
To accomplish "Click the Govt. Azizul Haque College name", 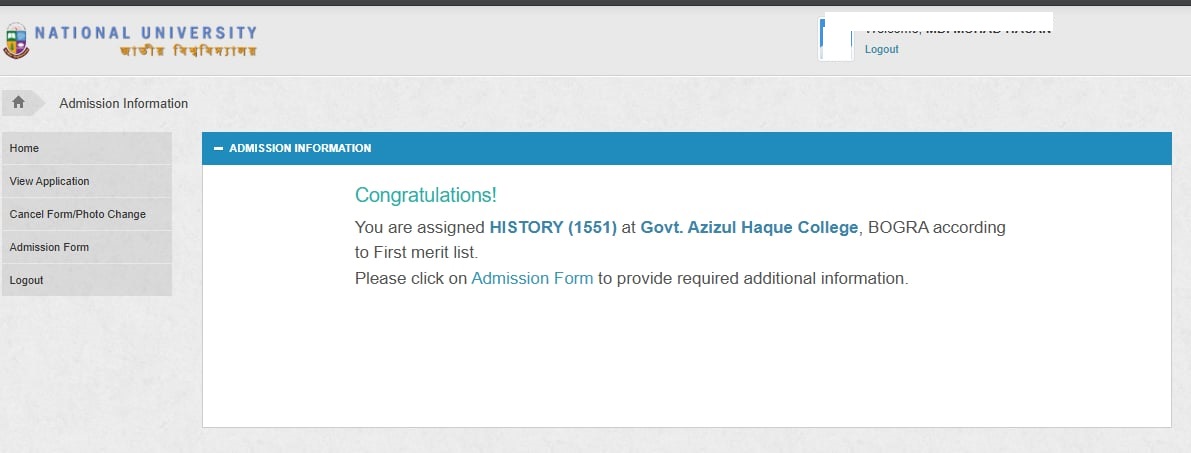I will coord(749,227).
